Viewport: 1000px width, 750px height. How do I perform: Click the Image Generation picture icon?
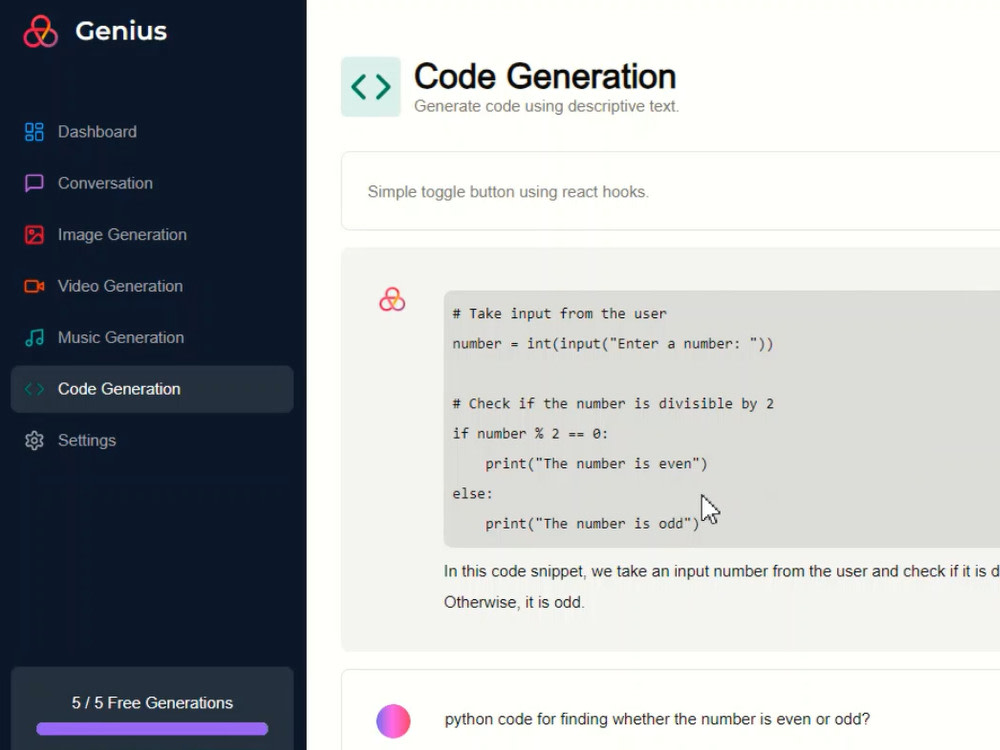pyautogui.click(x=34, y=235)
